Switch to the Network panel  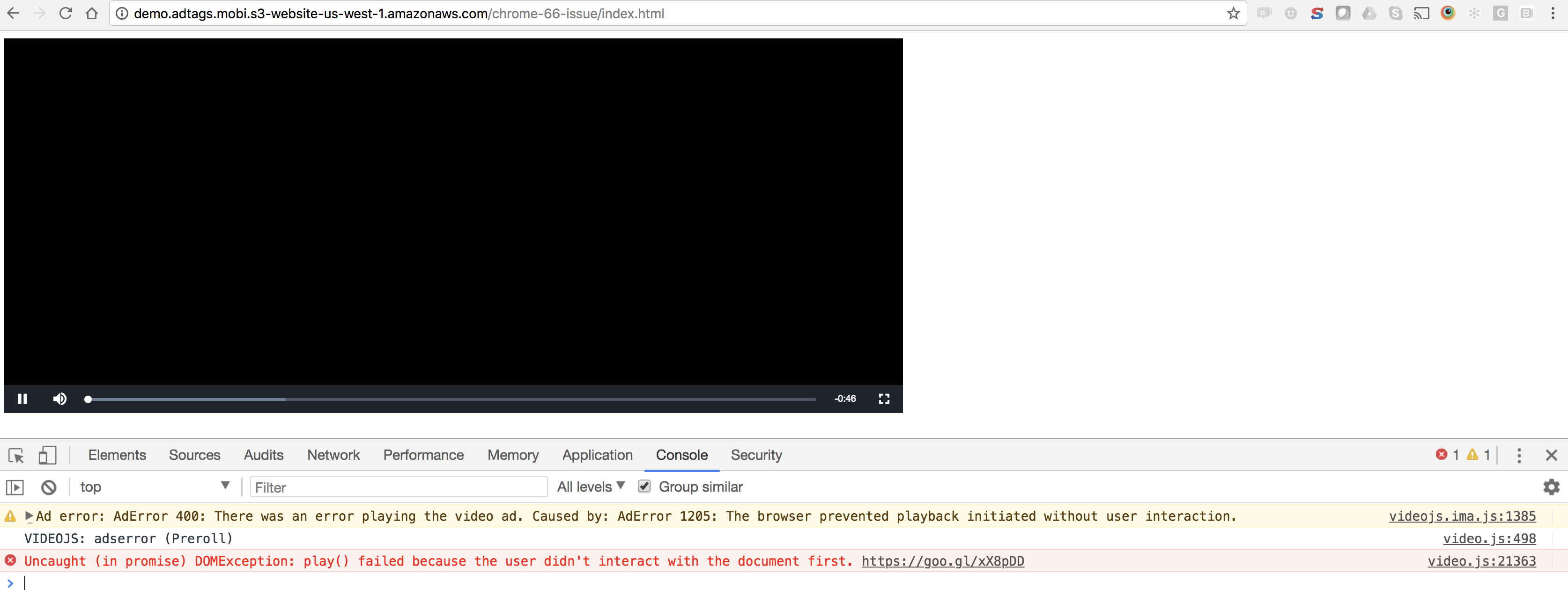pyautogui.click(x=333, y=455)
